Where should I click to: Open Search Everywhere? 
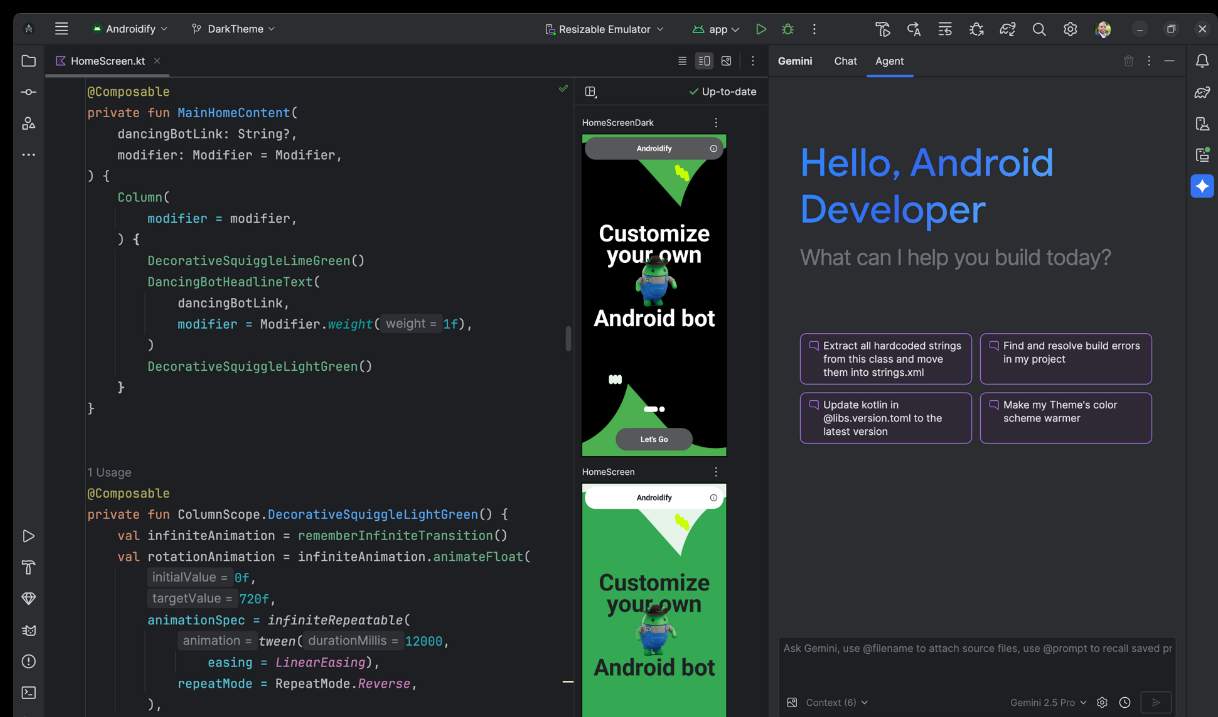[x=1039, y=29]
